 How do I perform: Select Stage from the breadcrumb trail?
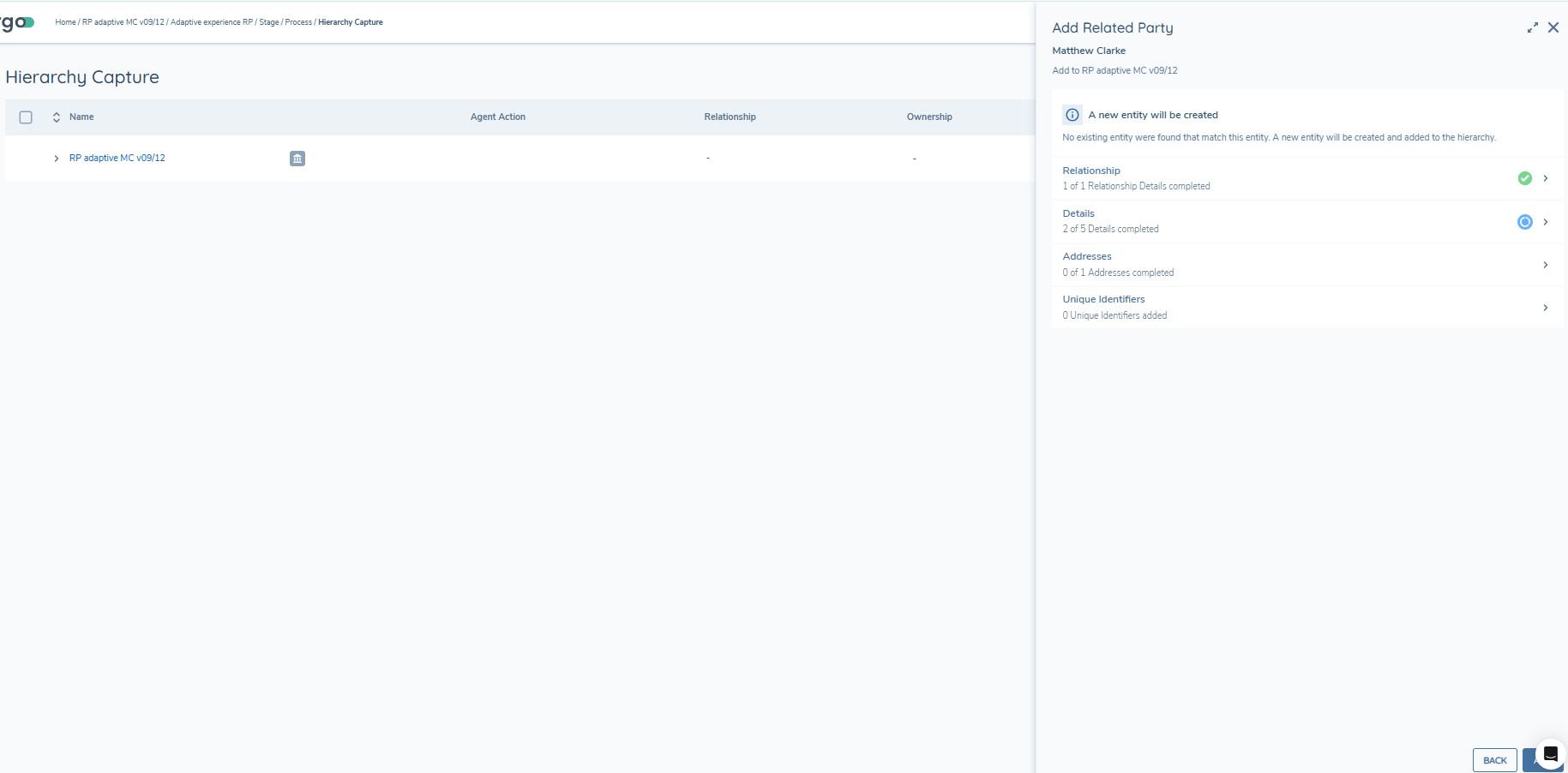click(268, 22)
